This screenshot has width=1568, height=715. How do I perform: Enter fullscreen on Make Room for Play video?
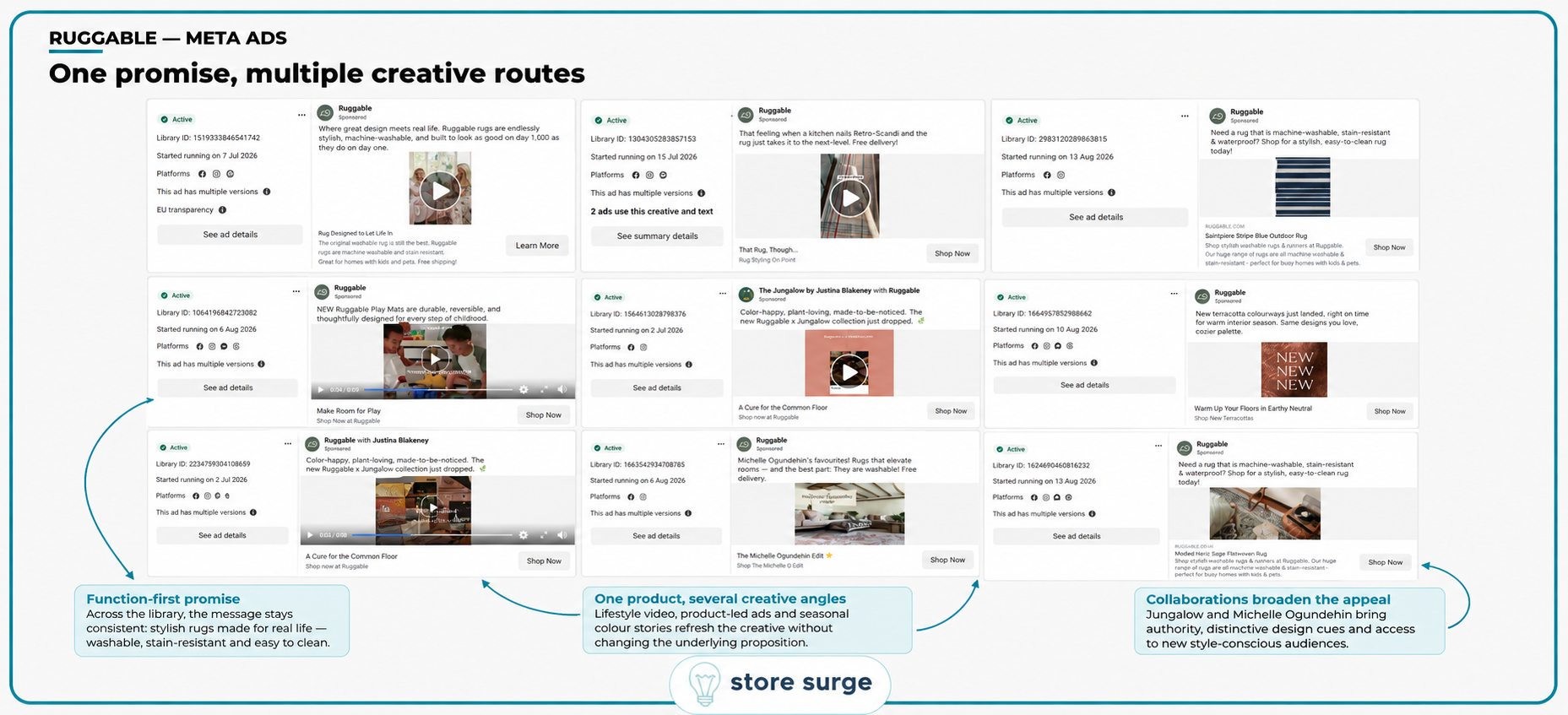(544, 390)
